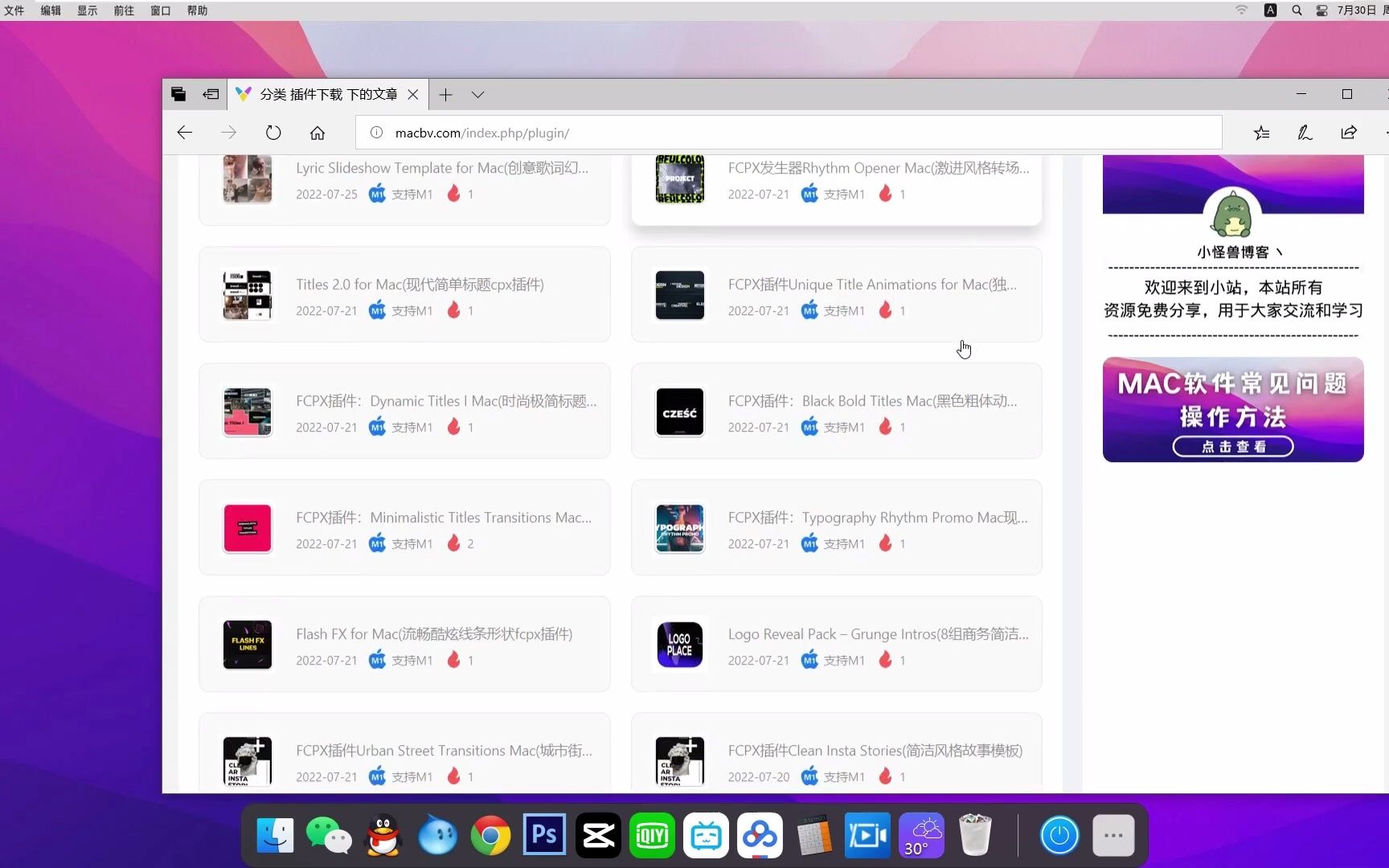Image resolution: width=1389 pixels, height=868 pixels.
Task: Click the Wi-Fi icon in menu bar
Action: 1242,10
